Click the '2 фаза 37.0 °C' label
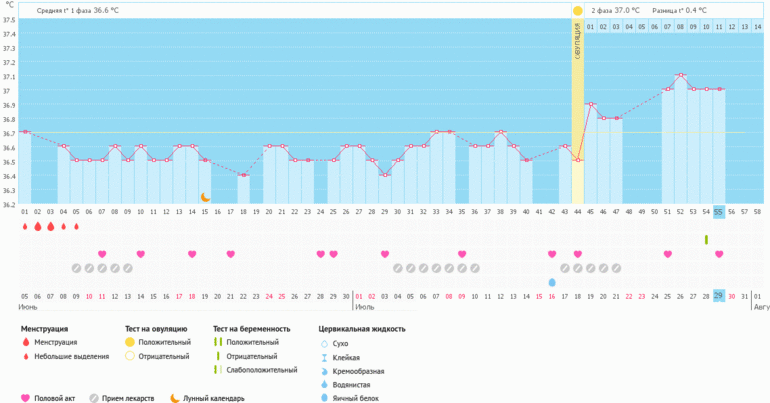The image size is (770, 403). (x=615, y=11)
